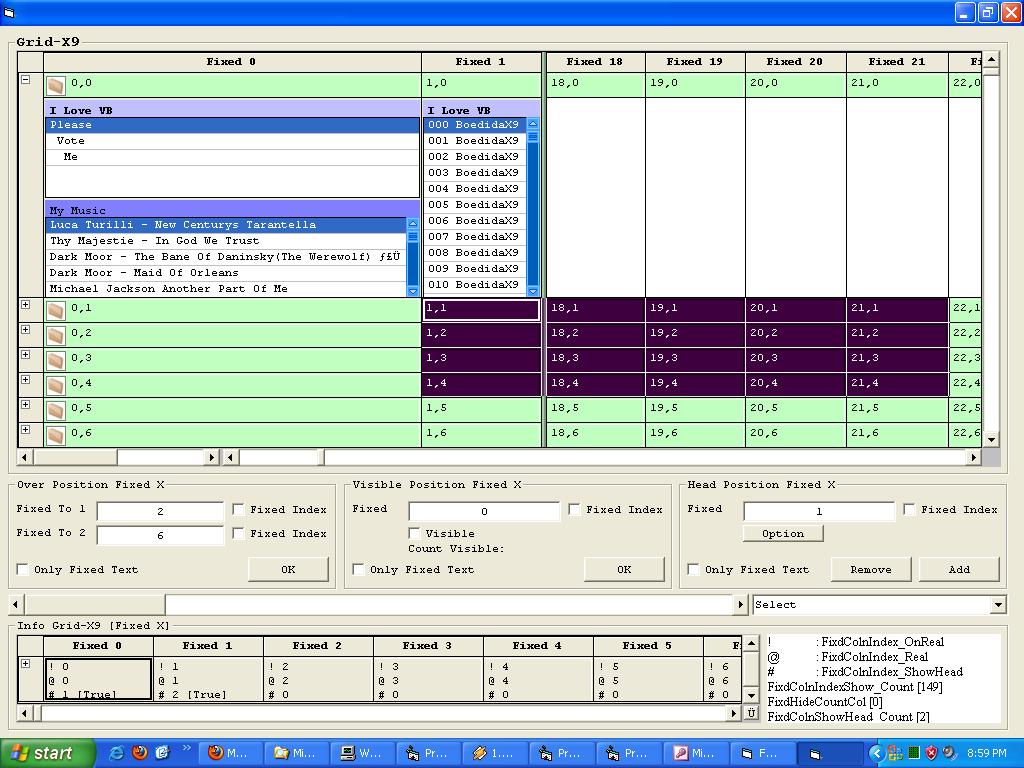Click the Fixed 0 column header
Screen dimensions: 1024x768
tap(231, 62)
